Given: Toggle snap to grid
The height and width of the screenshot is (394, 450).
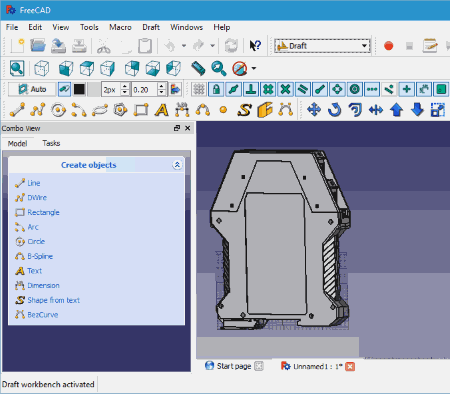Looking at the screenshot, I should pyautogui.click(x=268, y=89).
